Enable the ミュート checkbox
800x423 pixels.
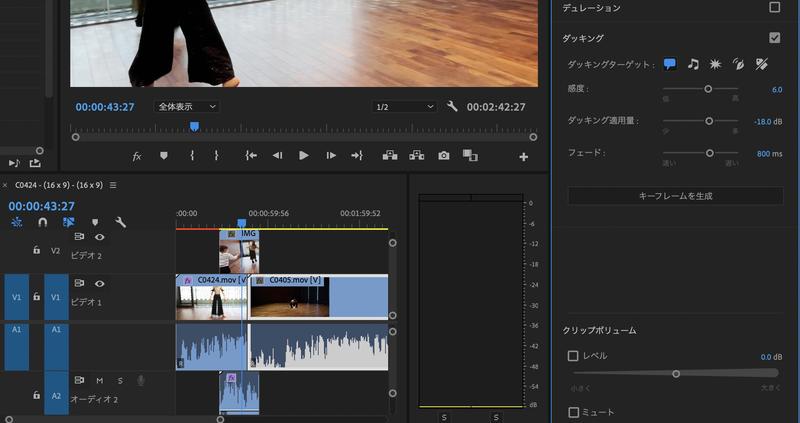click(x=573, y=412)
